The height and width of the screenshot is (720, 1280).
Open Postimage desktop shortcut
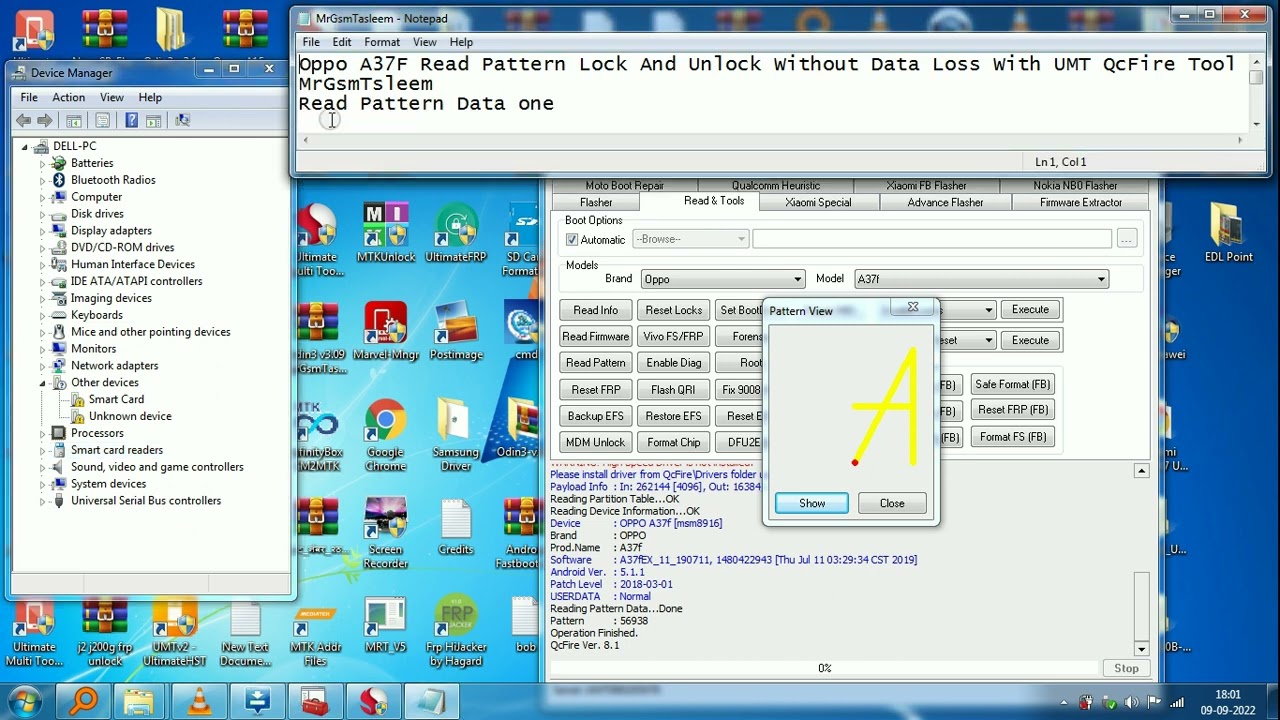(x=456, y=330)
